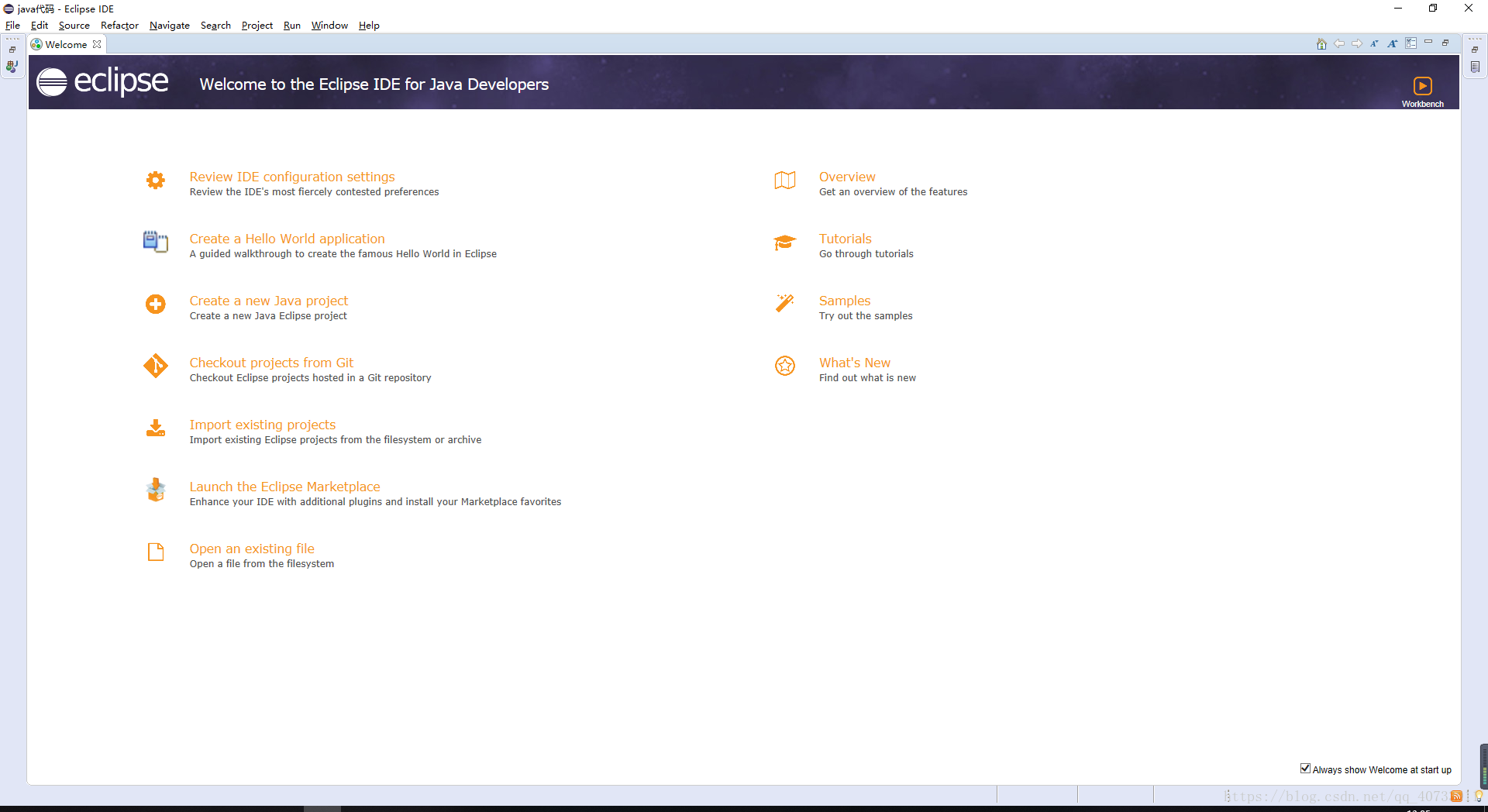Image resolution: width=1488 pixels, height=812 pixels.
Task: Open the Source menu
Action: (74, 26)
